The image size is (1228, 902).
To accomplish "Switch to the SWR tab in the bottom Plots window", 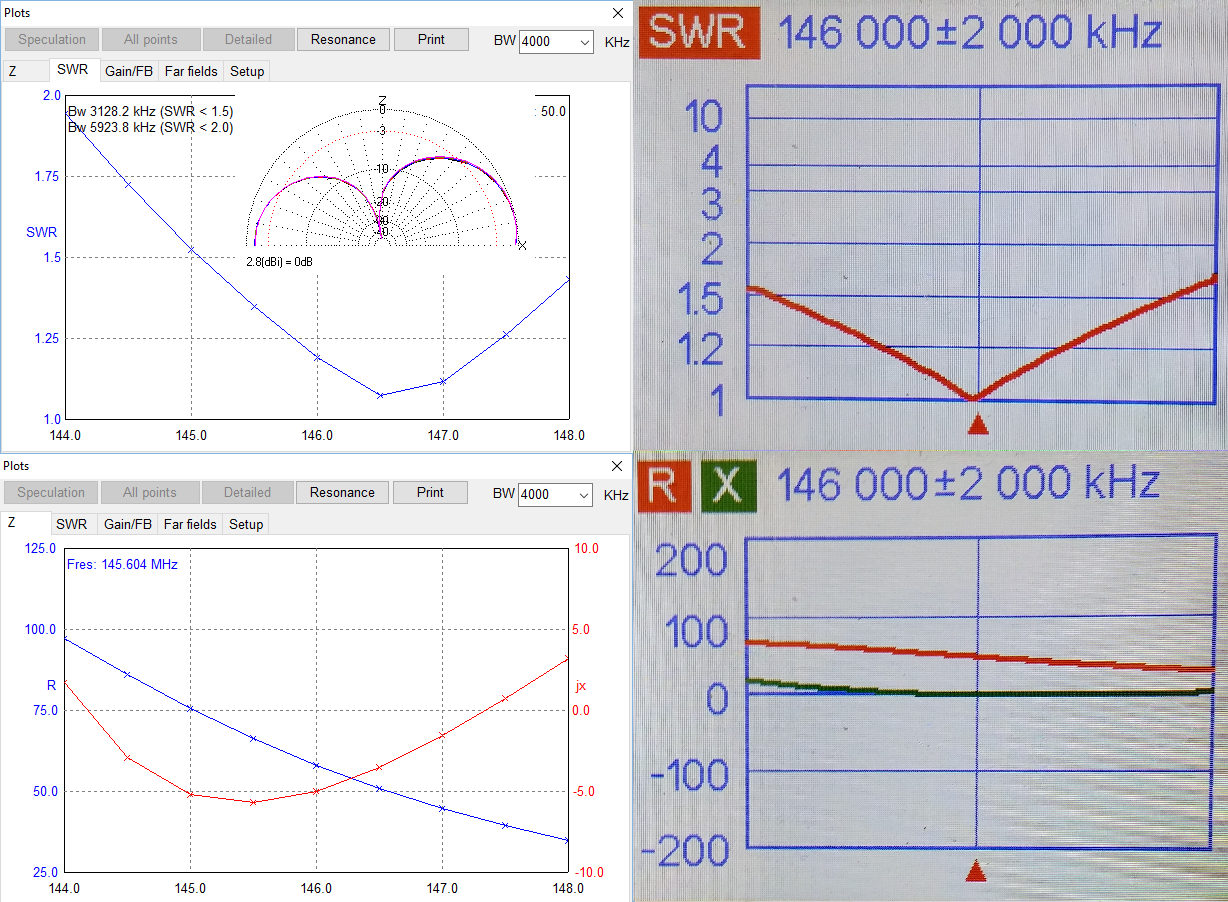I will [x=71, y=524].
